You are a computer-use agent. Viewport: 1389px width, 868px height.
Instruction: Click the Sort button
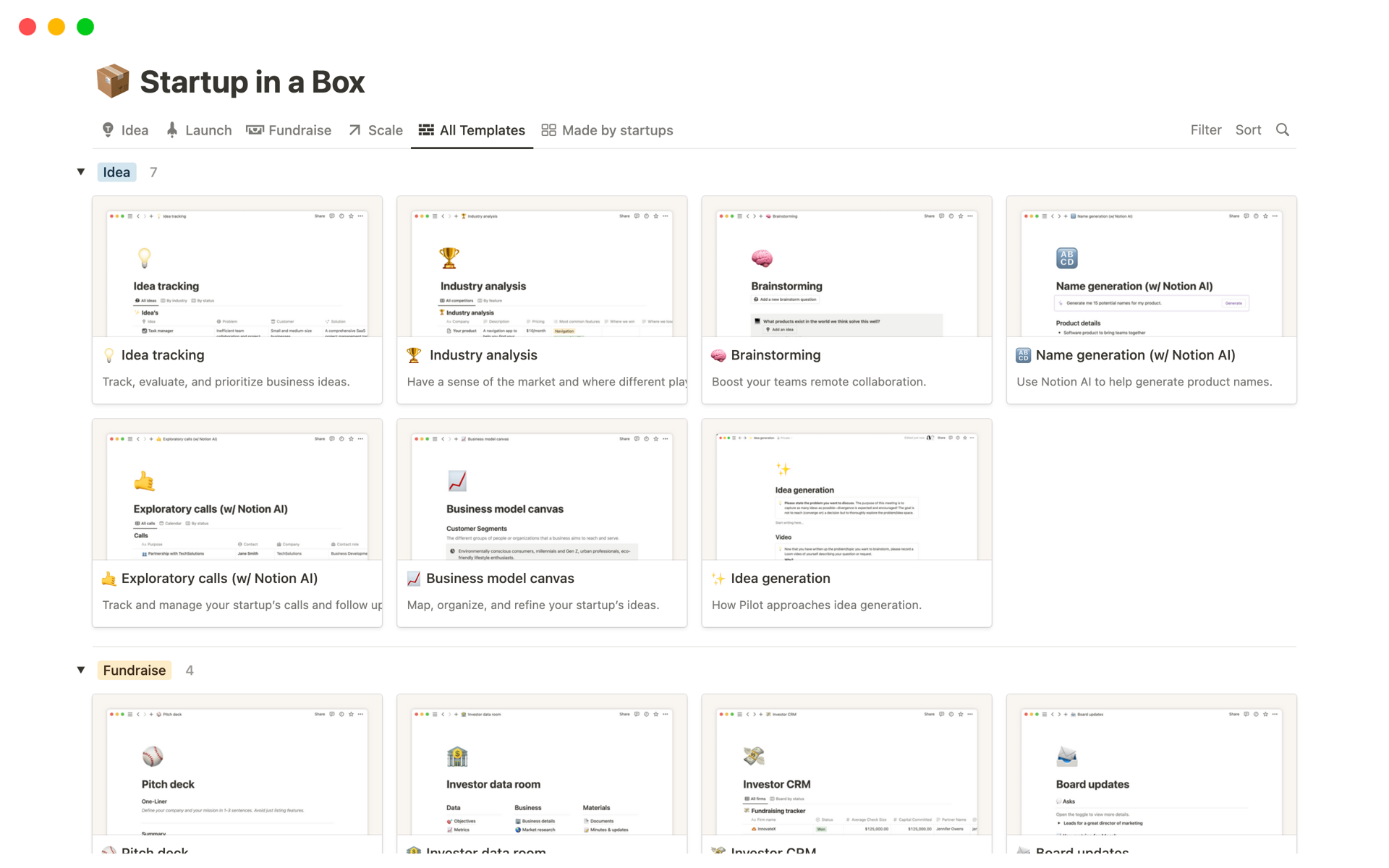(1247, 129)
